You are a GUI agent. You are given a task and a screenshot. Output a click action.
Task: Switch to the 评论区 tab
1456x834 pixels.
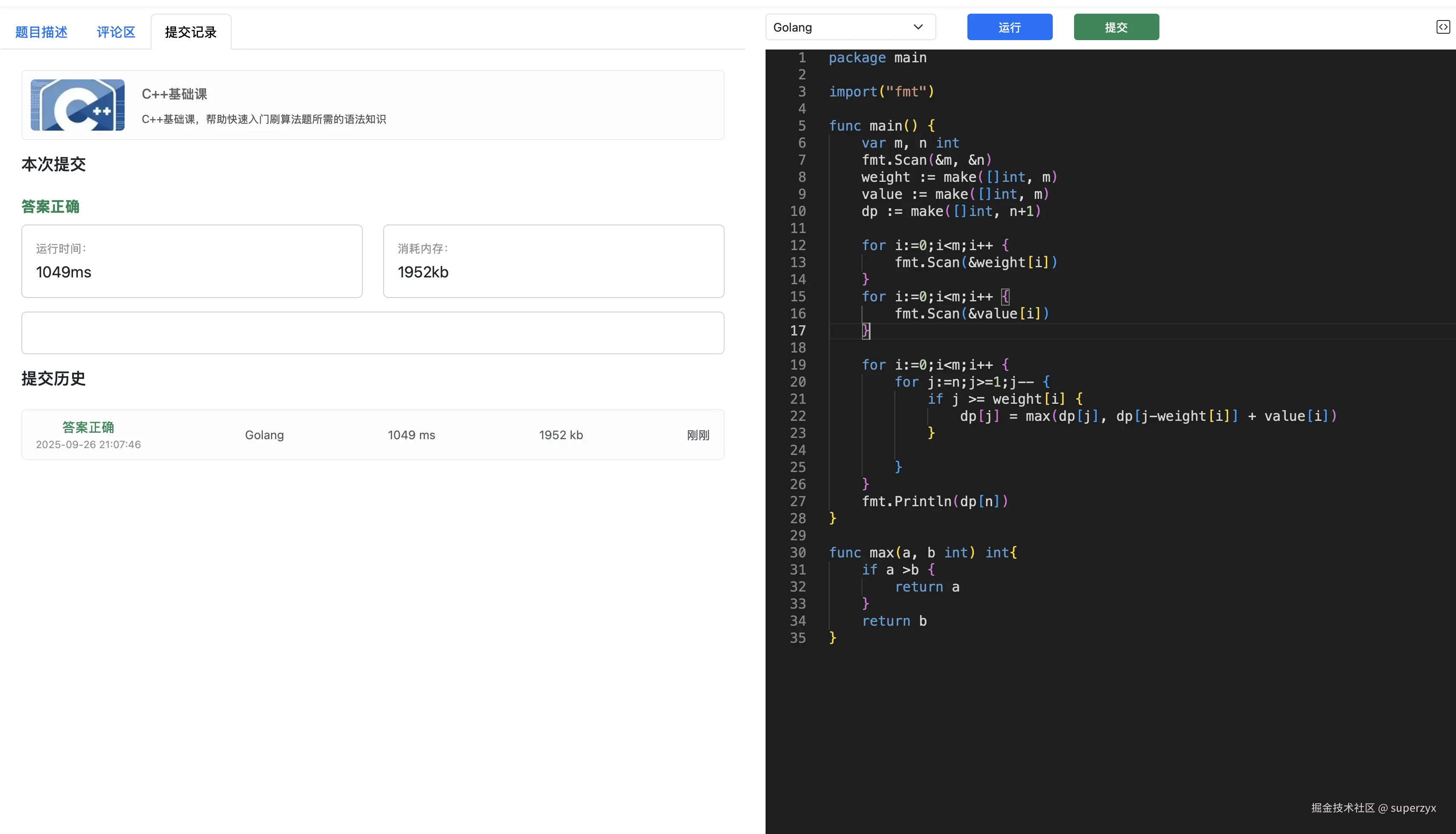pos(116,32)
